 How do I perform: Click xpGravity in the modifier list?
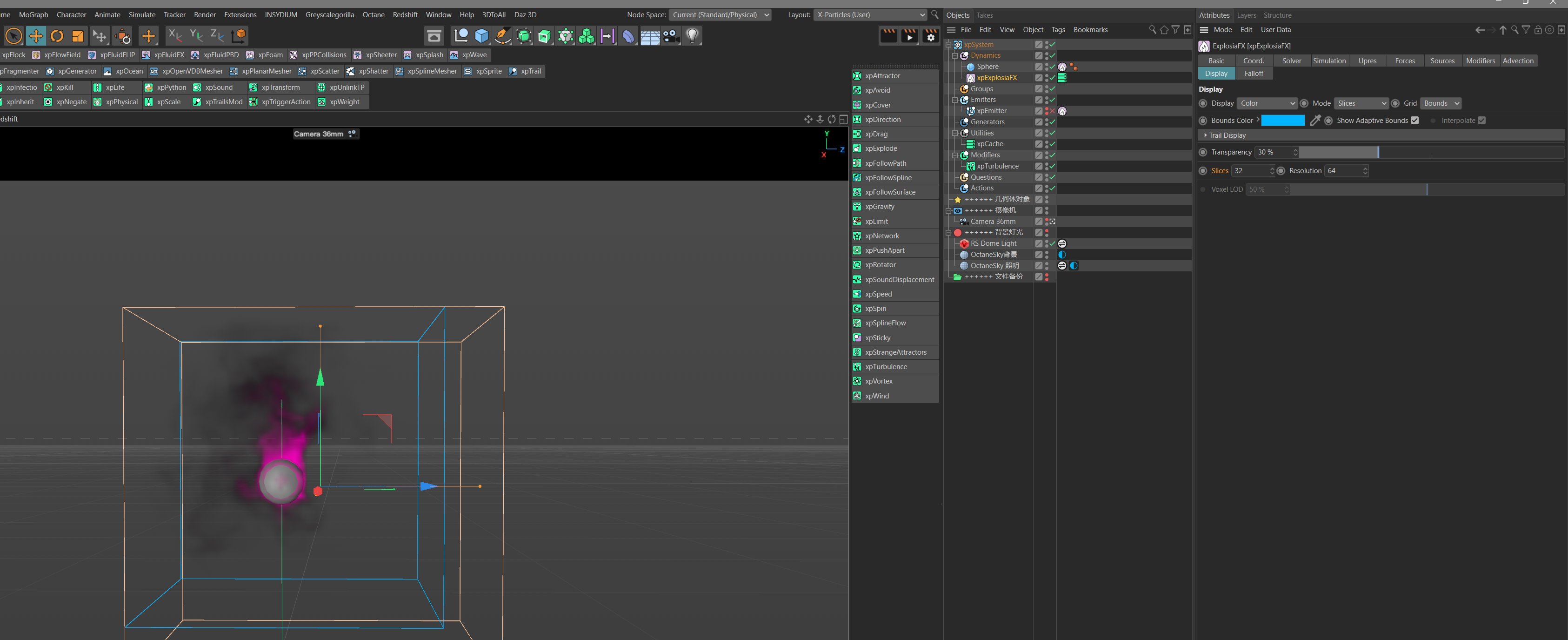coord(895,207)
